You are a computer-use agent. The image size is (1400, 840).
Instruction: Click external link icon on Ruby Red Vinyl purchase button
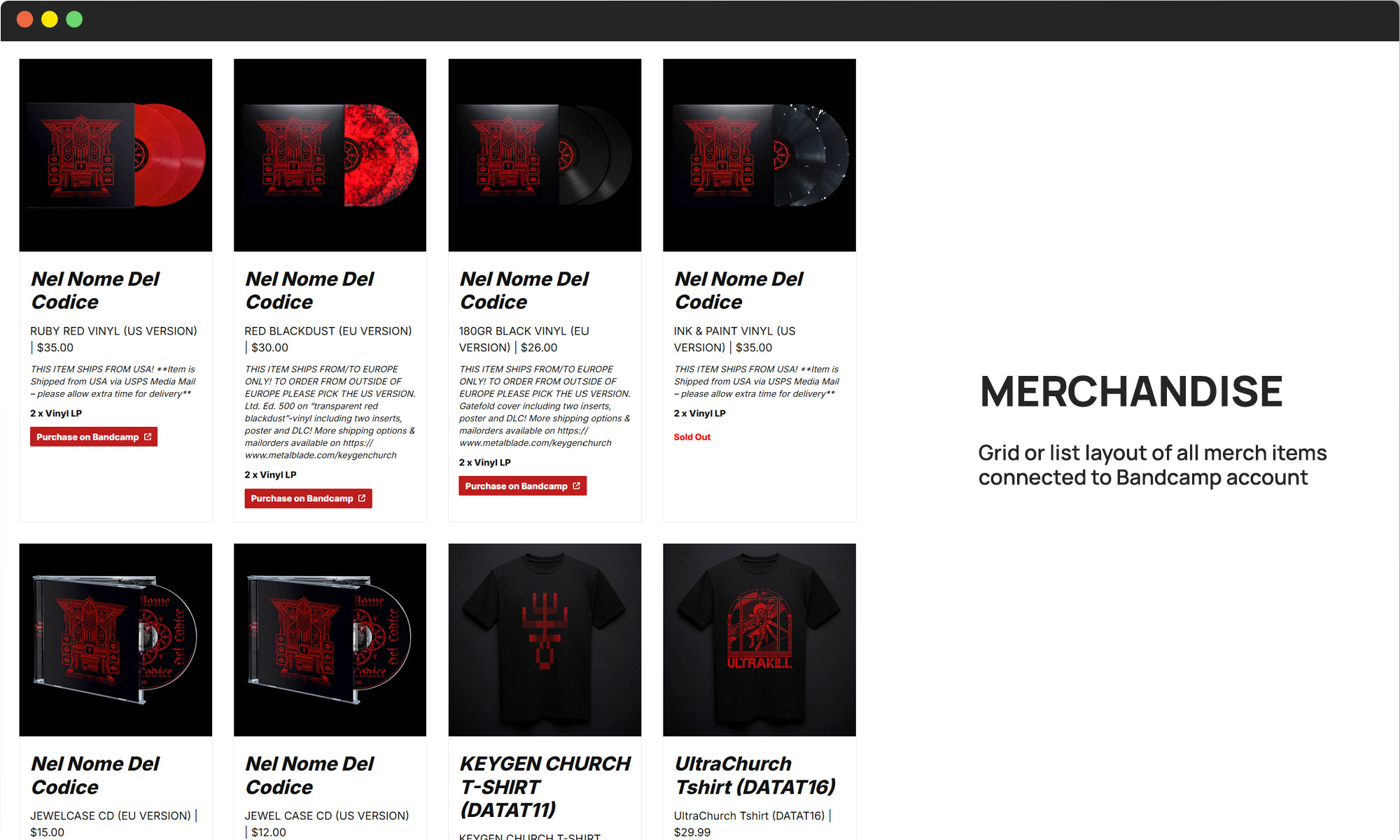click(x=148, y=437)
